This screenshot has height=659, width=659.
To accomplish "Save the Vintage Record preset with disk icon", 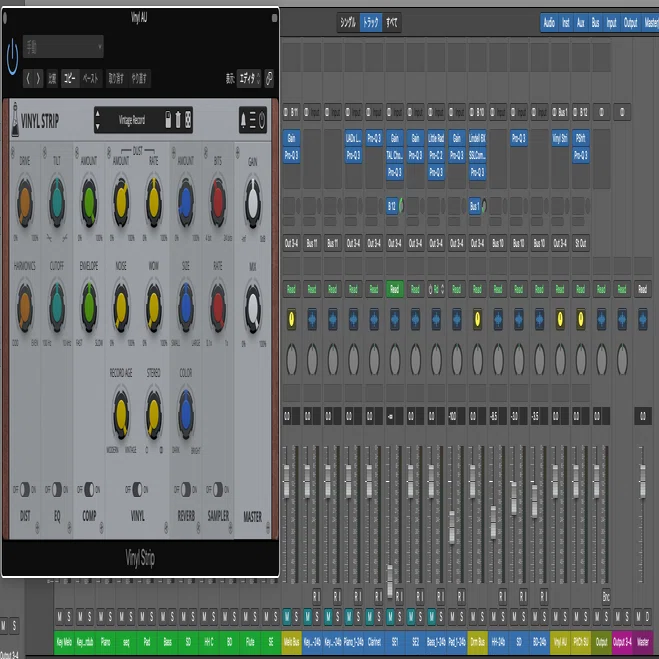I will tap(168, 120).
